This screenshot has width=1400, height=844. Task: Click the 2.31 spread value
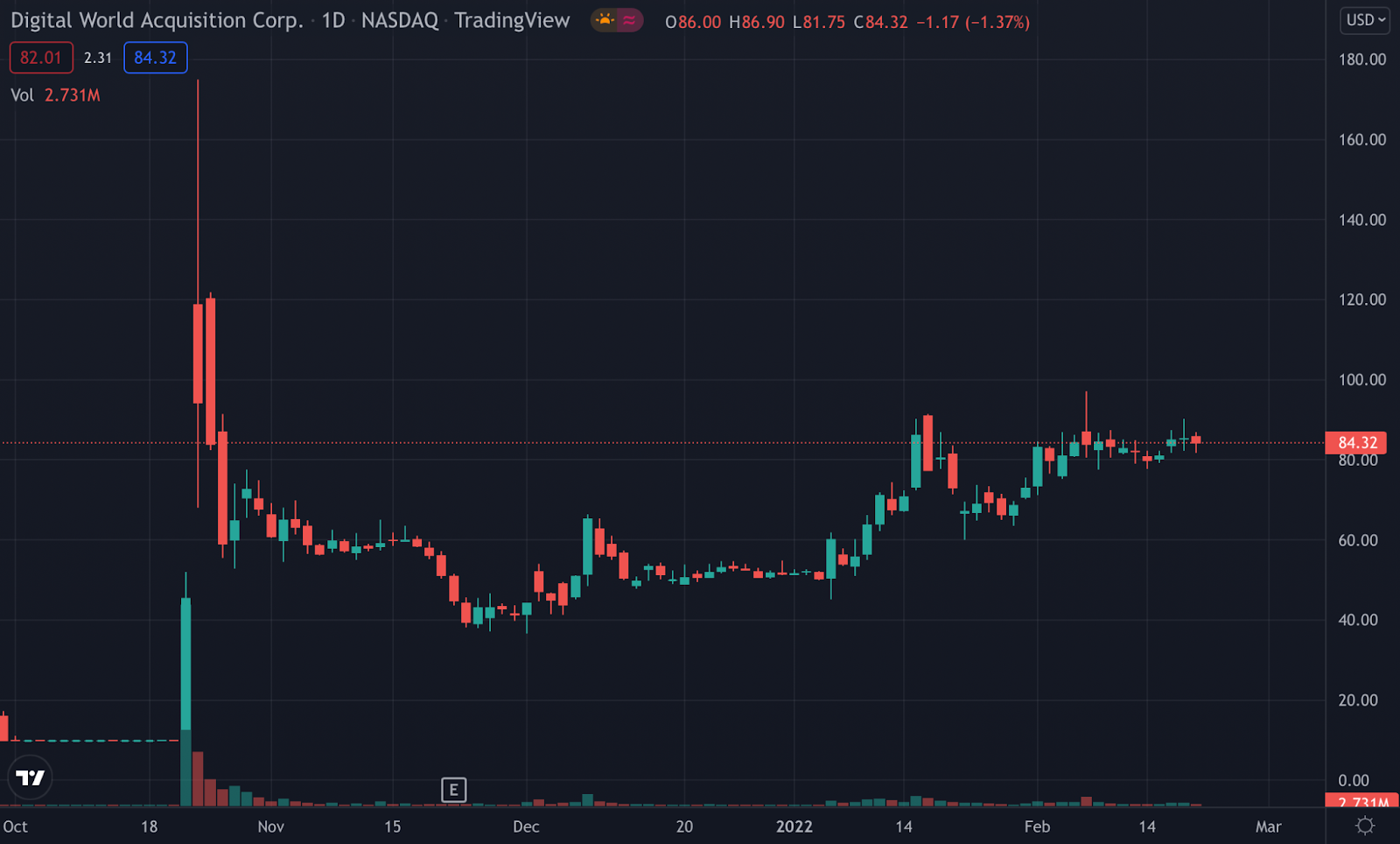coord(98,58)
